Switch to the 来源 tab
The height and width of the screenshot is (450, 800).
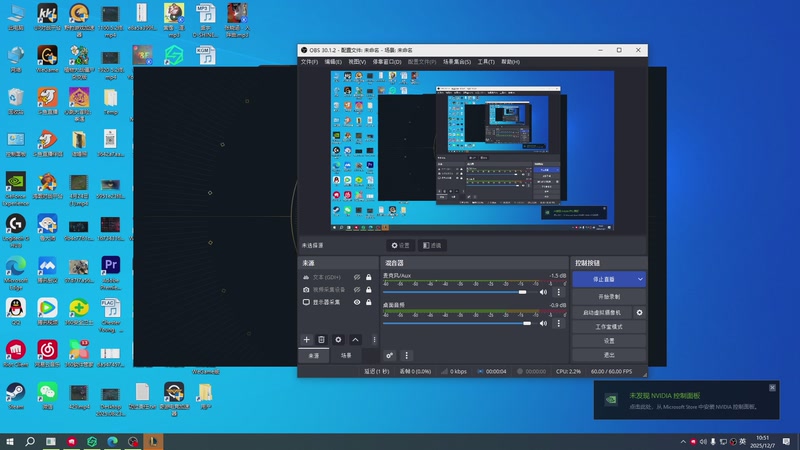314,356
